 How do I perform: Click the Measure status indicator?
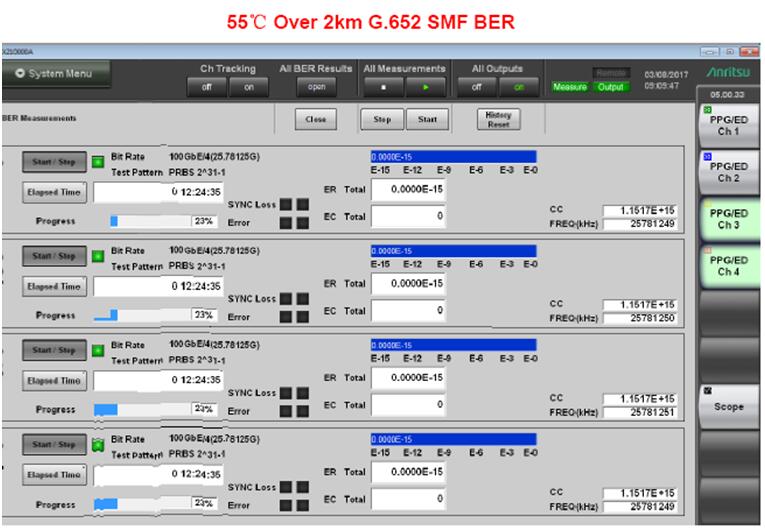click(569, 86)
